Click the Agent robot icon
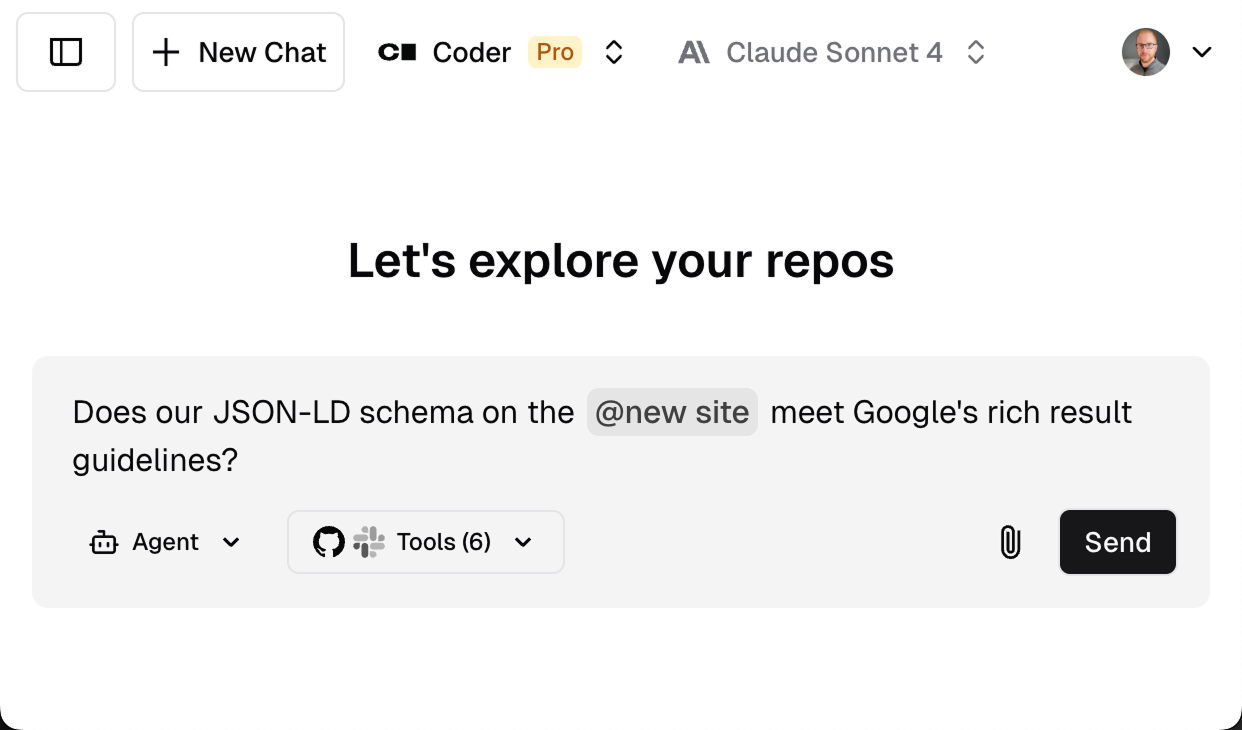Image resolution: width=1242 pixels, height=730 pixels. [x=104, y=542]
